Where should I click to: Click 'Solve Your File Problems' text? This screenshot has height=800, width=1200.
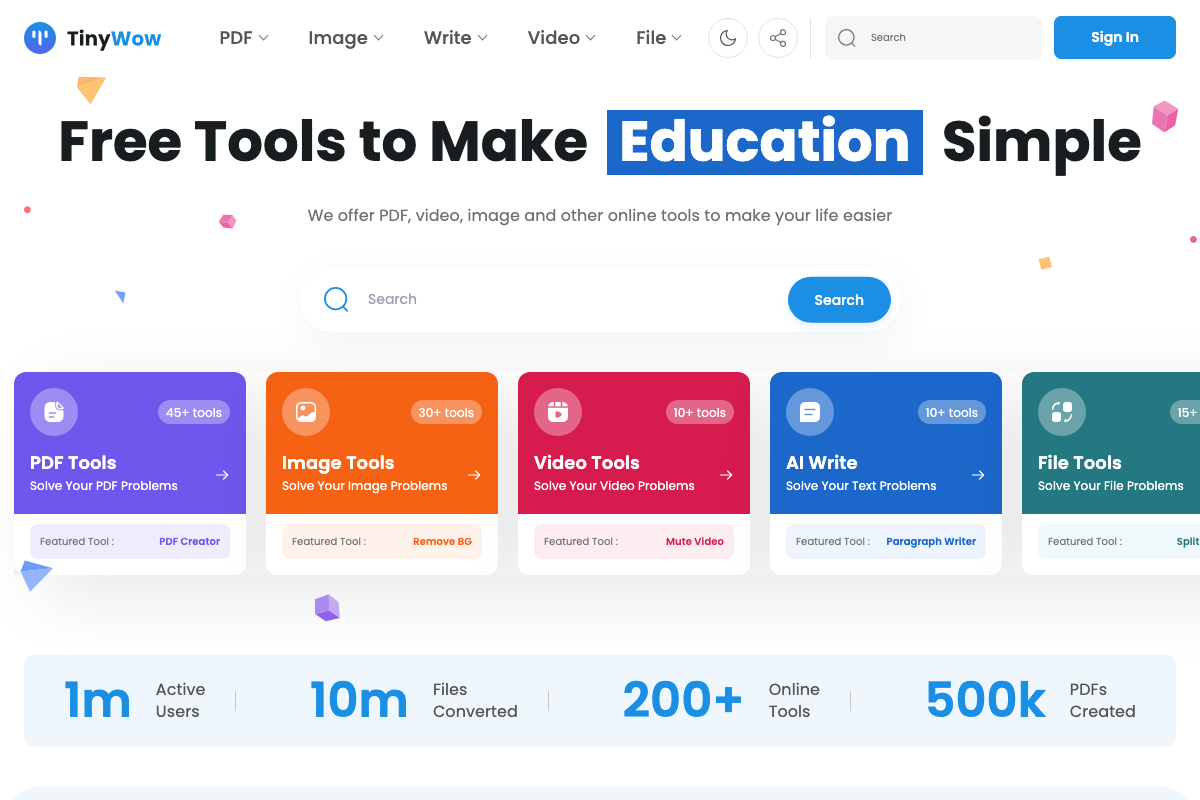point(1111,486)
